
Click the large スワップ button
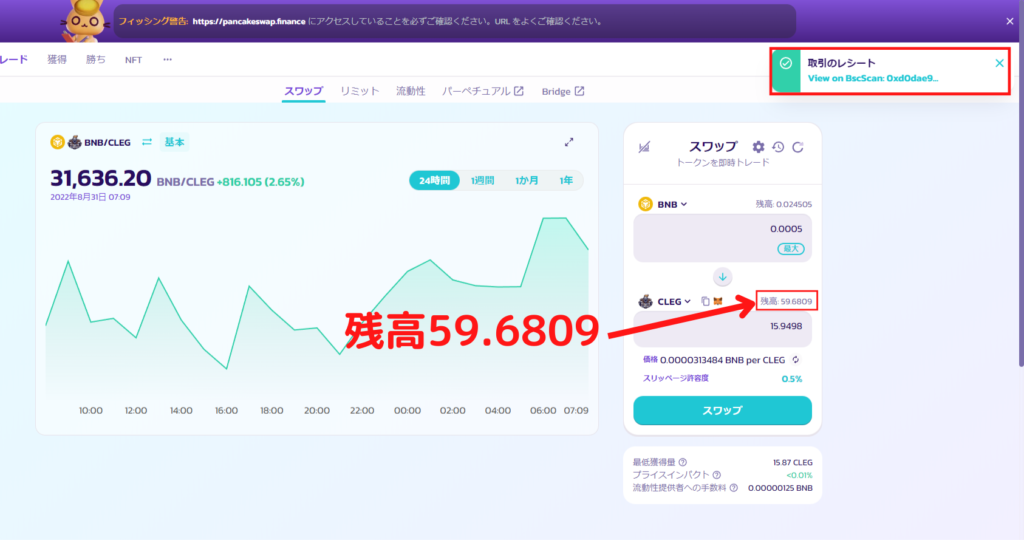click(722, 411)
